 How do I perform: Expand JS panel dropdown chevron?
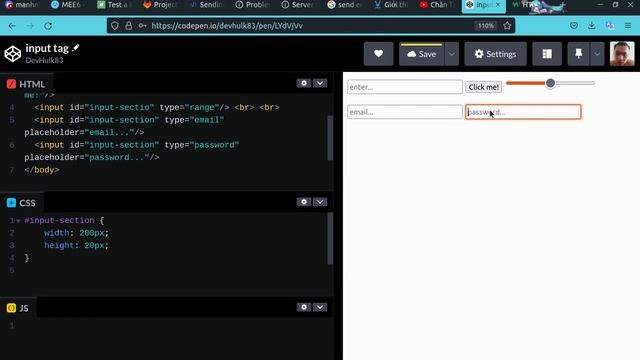pos(320,307)
